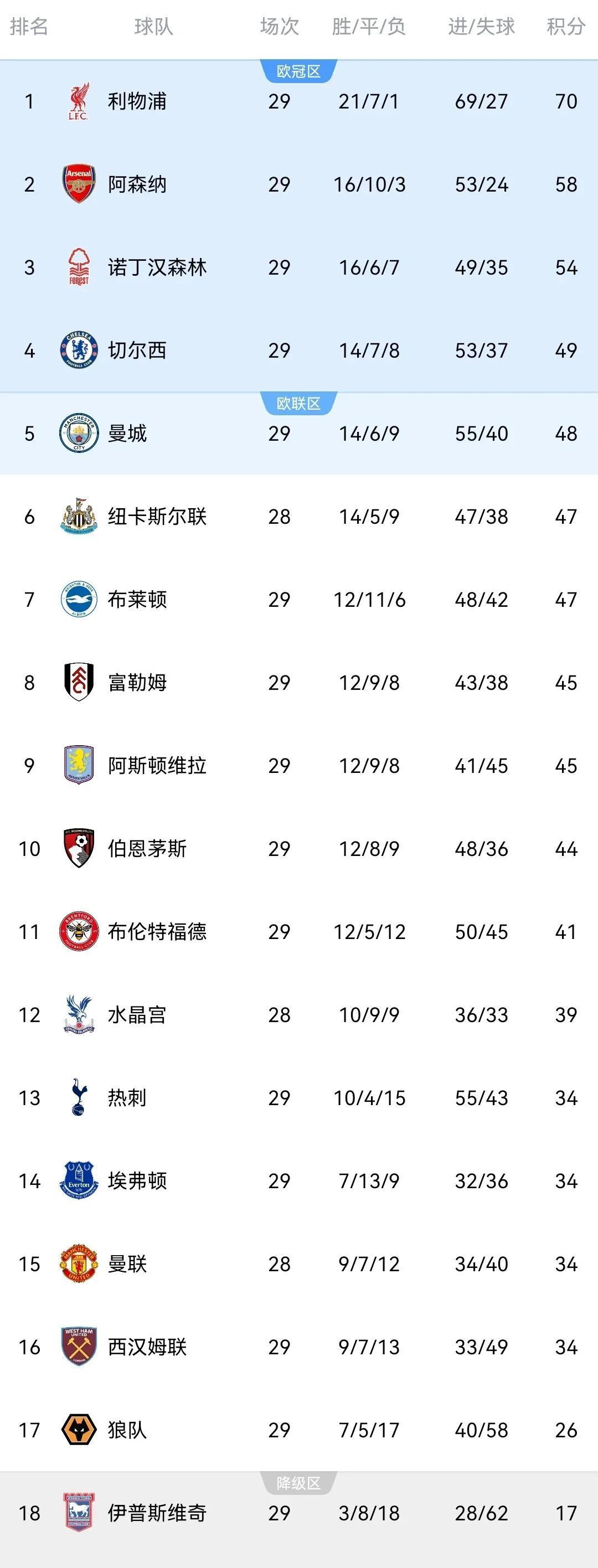Click the Everton club crest
Viewport: 598px width, 1568px height.
pyautogui.click(x=79, y=1180)
